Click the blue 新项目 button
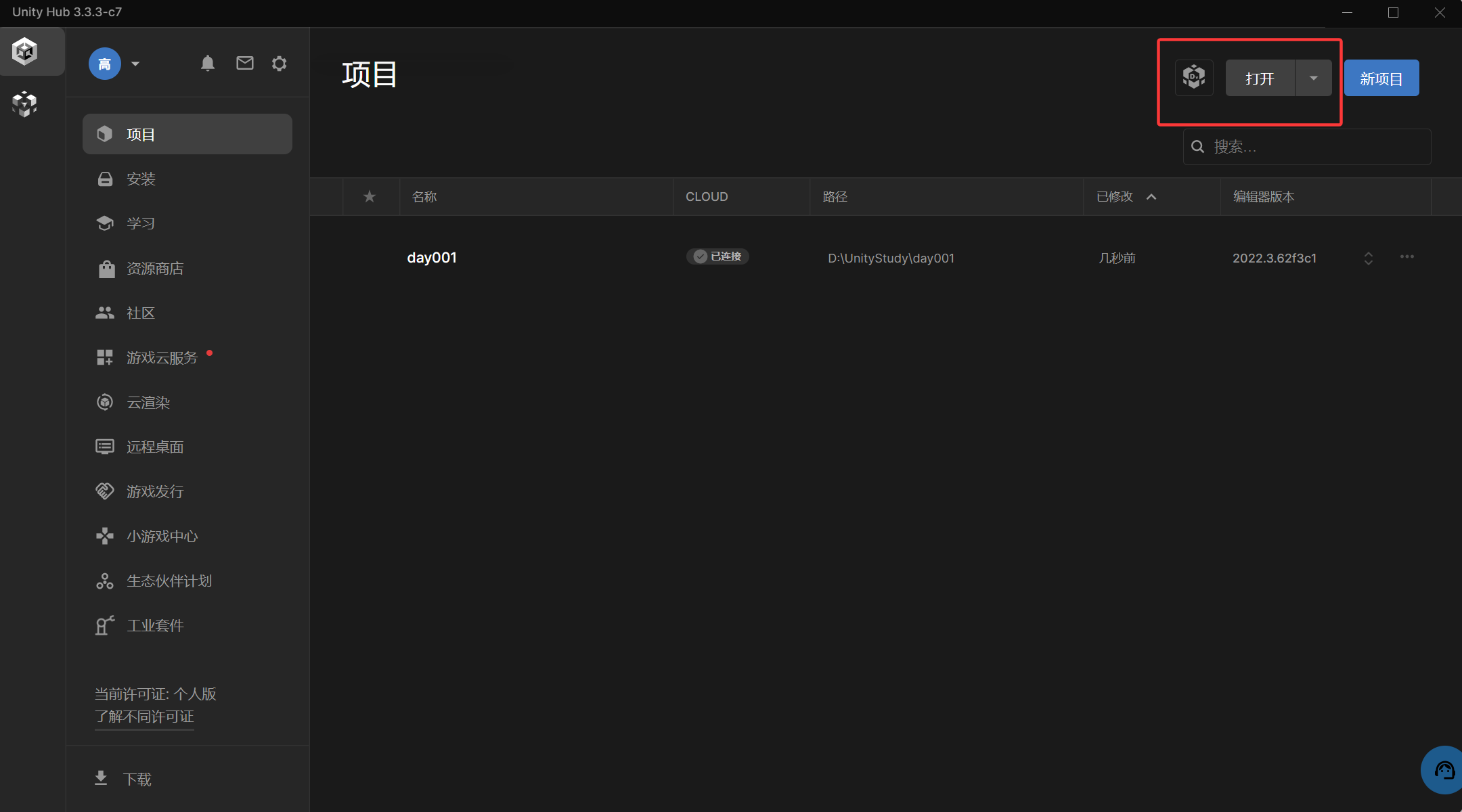The image size is (1462, 812). [x=1381, y=78]
